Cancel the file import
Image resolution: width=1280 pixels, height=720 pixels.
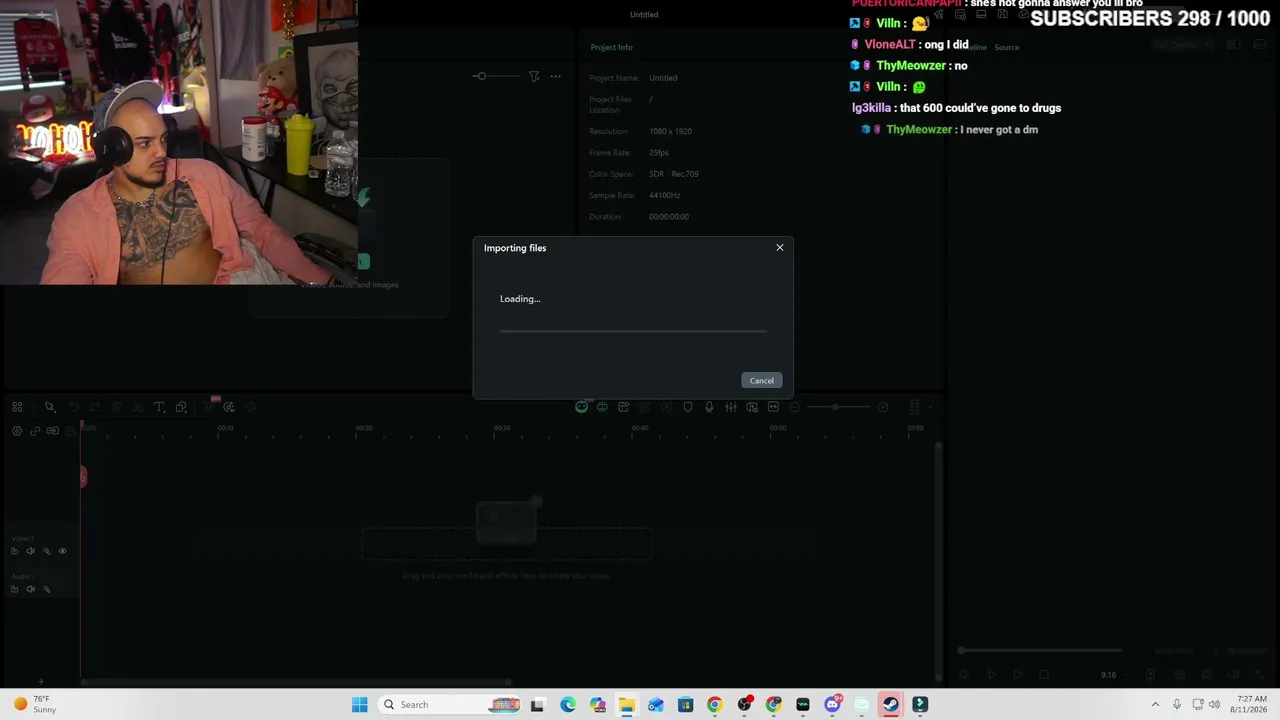pyautogui.click(x=761, y=380)
